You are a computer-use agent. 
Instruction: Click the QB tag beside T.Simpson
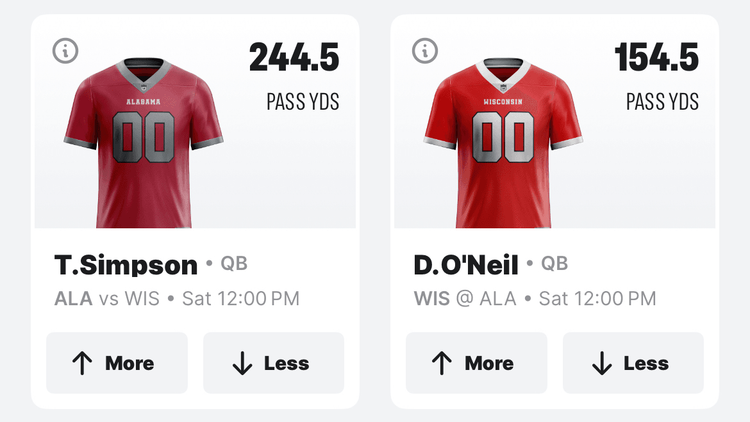tap(234, 264)
